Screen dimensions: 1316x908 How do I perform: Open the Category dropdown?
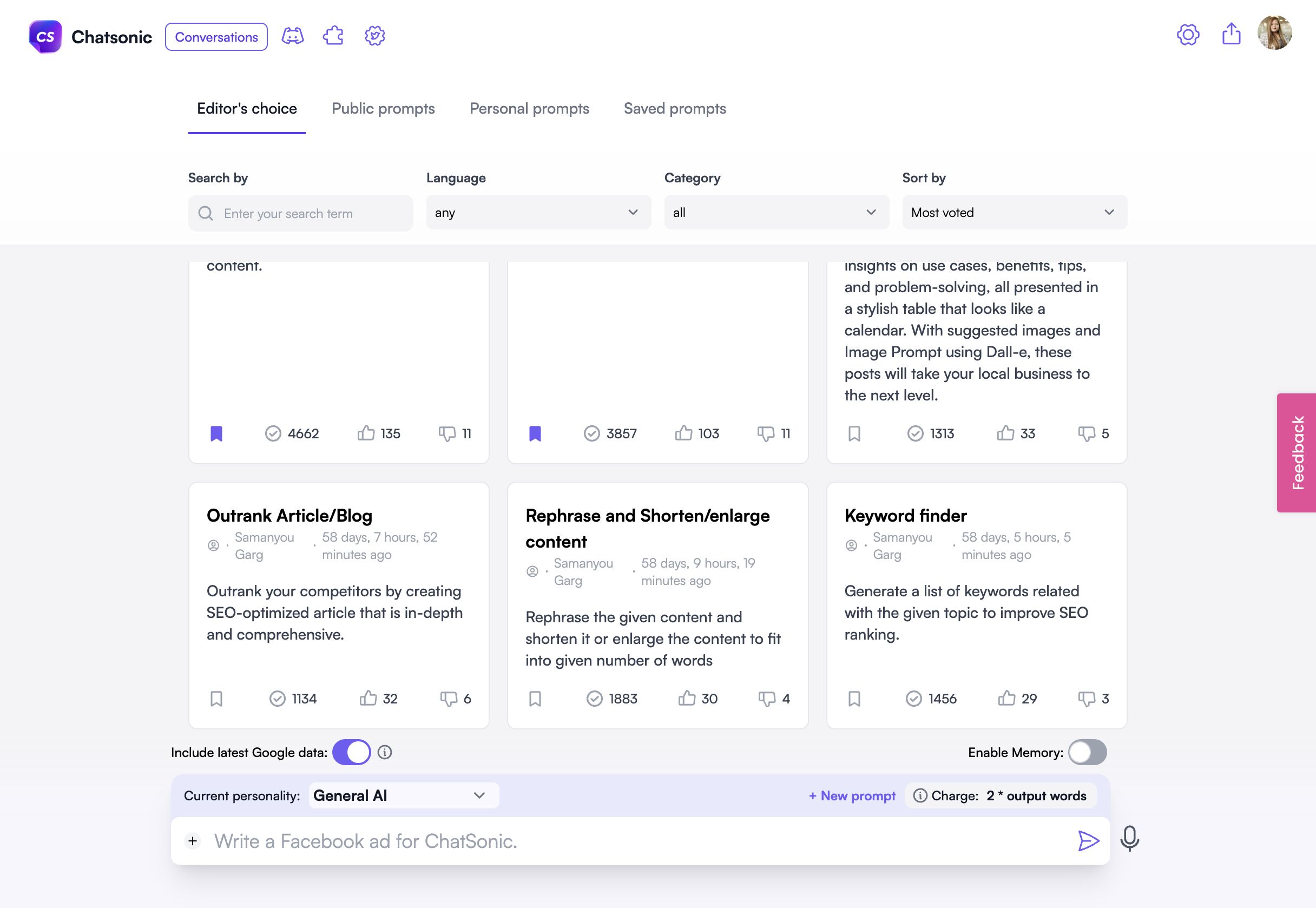pos(776,212)
